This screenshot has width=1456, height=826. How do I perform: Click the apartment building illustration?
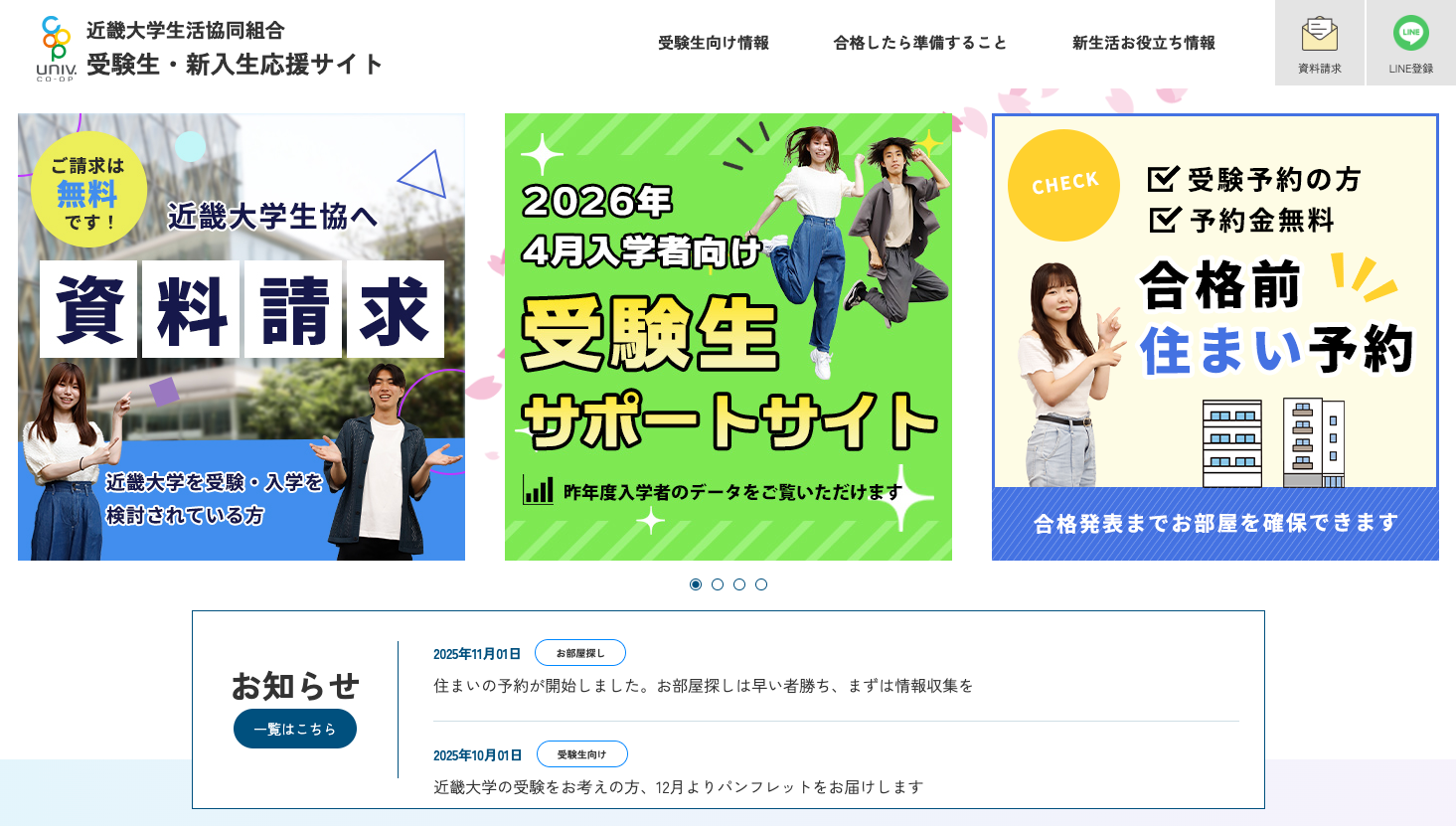click(x=1273, y=443)
